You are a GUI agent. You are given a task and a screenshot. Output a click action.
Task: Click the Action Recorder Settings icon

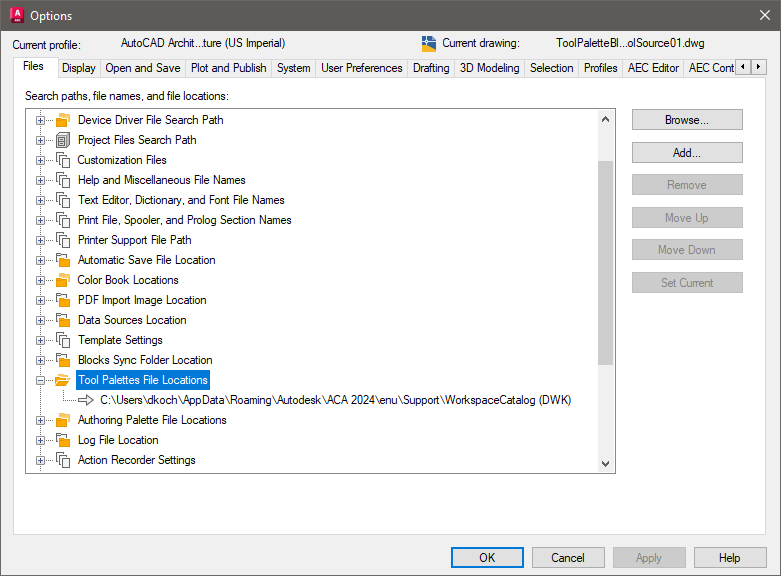coord(63,460)
